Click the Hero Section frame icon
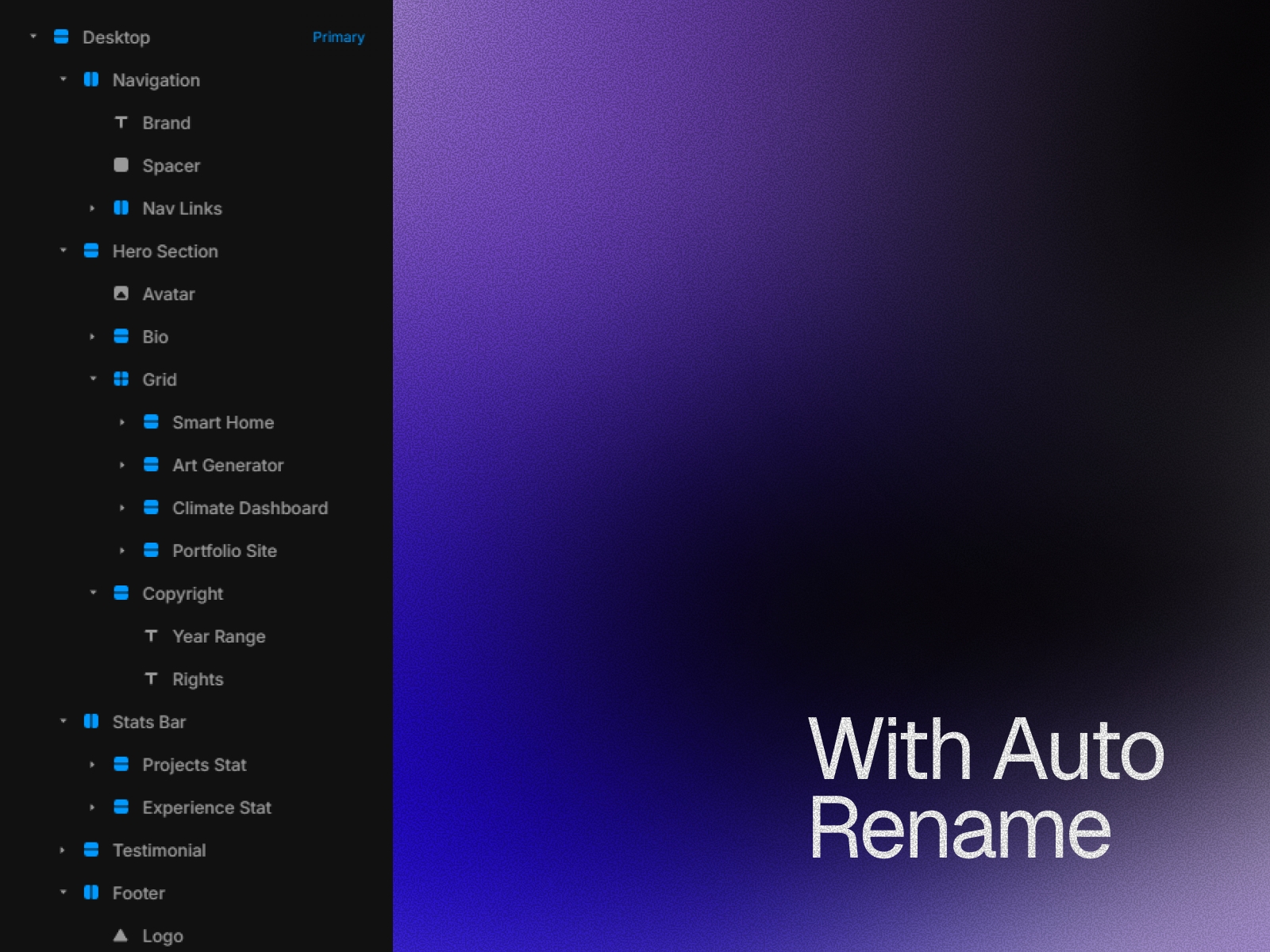Image resolution: width=1270 pixels, height=952 pixels. pyautogui.click(x=92, y=251)
